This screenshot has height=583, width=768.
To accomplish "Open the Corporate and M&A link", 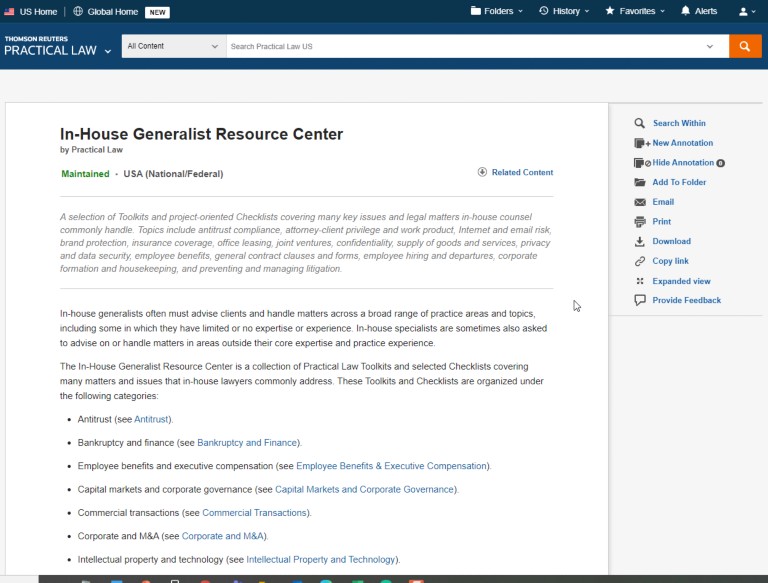I will pyautogui.click(x=223, y=536).
